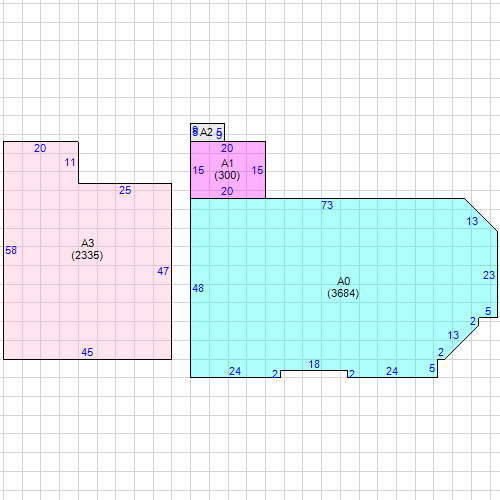
Task: Select the 47 dimension on A3
Action: 163,271
